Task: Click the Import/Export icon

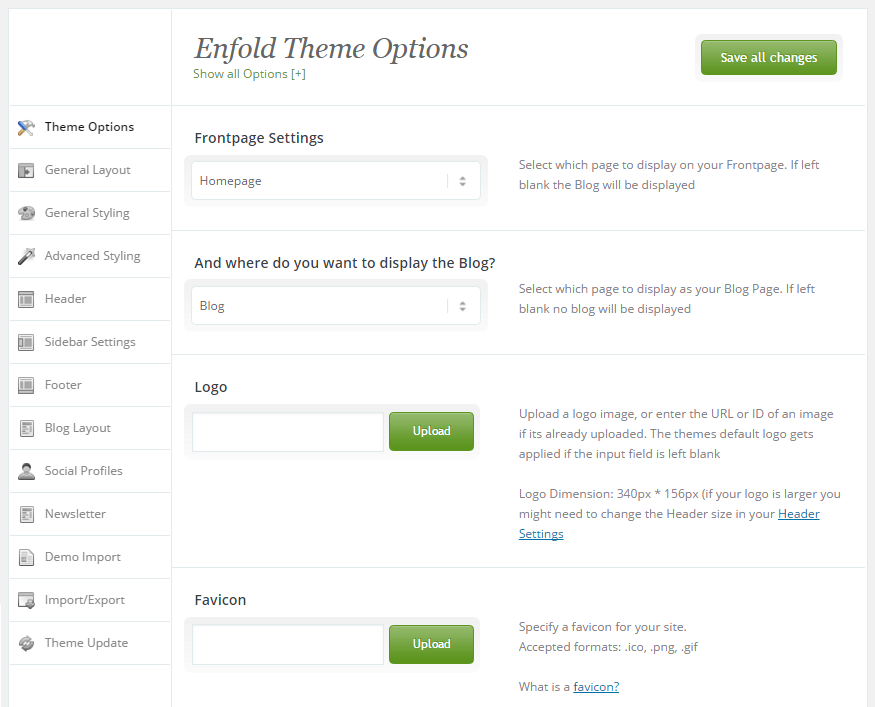Action: click(26, 600)
